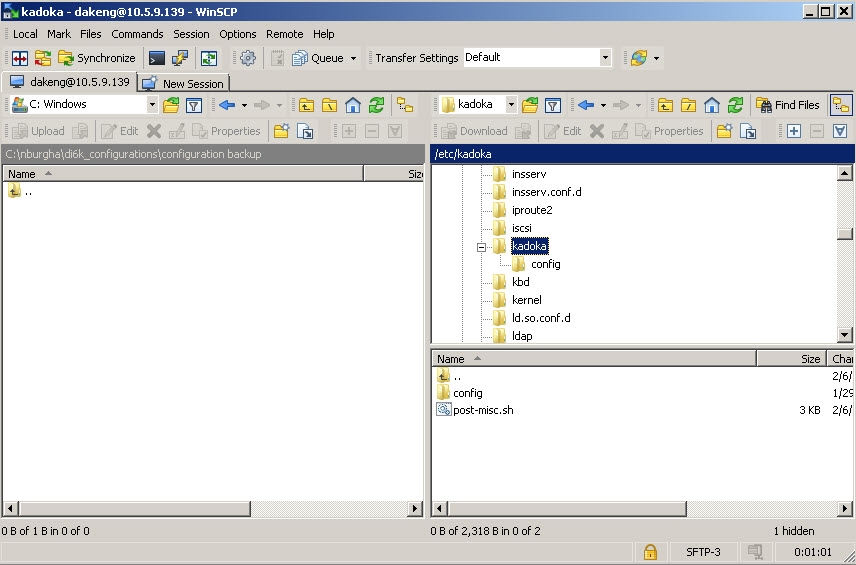Sort local files by Name column
This screenshot has width=856, height=565.
pyautogui.click(x=183, y=174)
